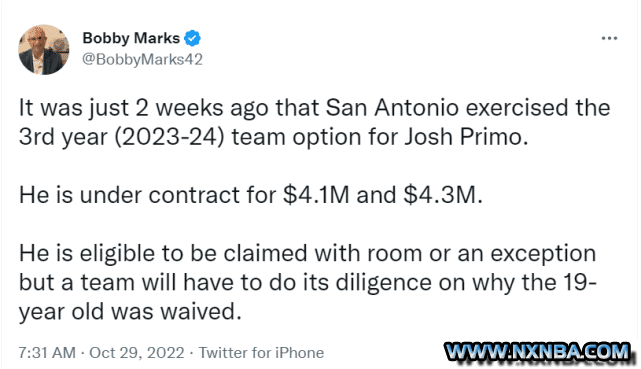
Task: Open Bobby Marks' profile picture
Action: [x=43, y=49]
